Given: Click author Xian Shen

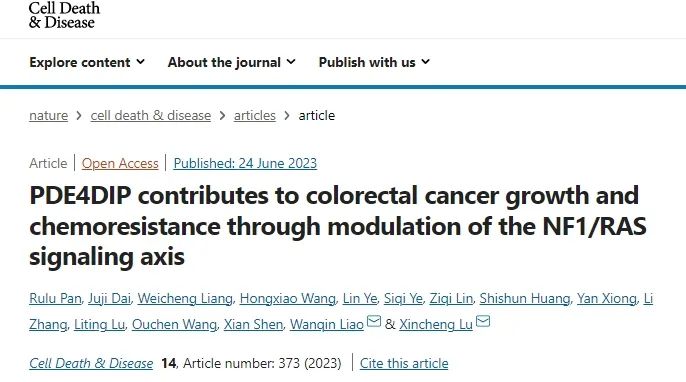Looking at the screenshot, I should pos(253,324).
